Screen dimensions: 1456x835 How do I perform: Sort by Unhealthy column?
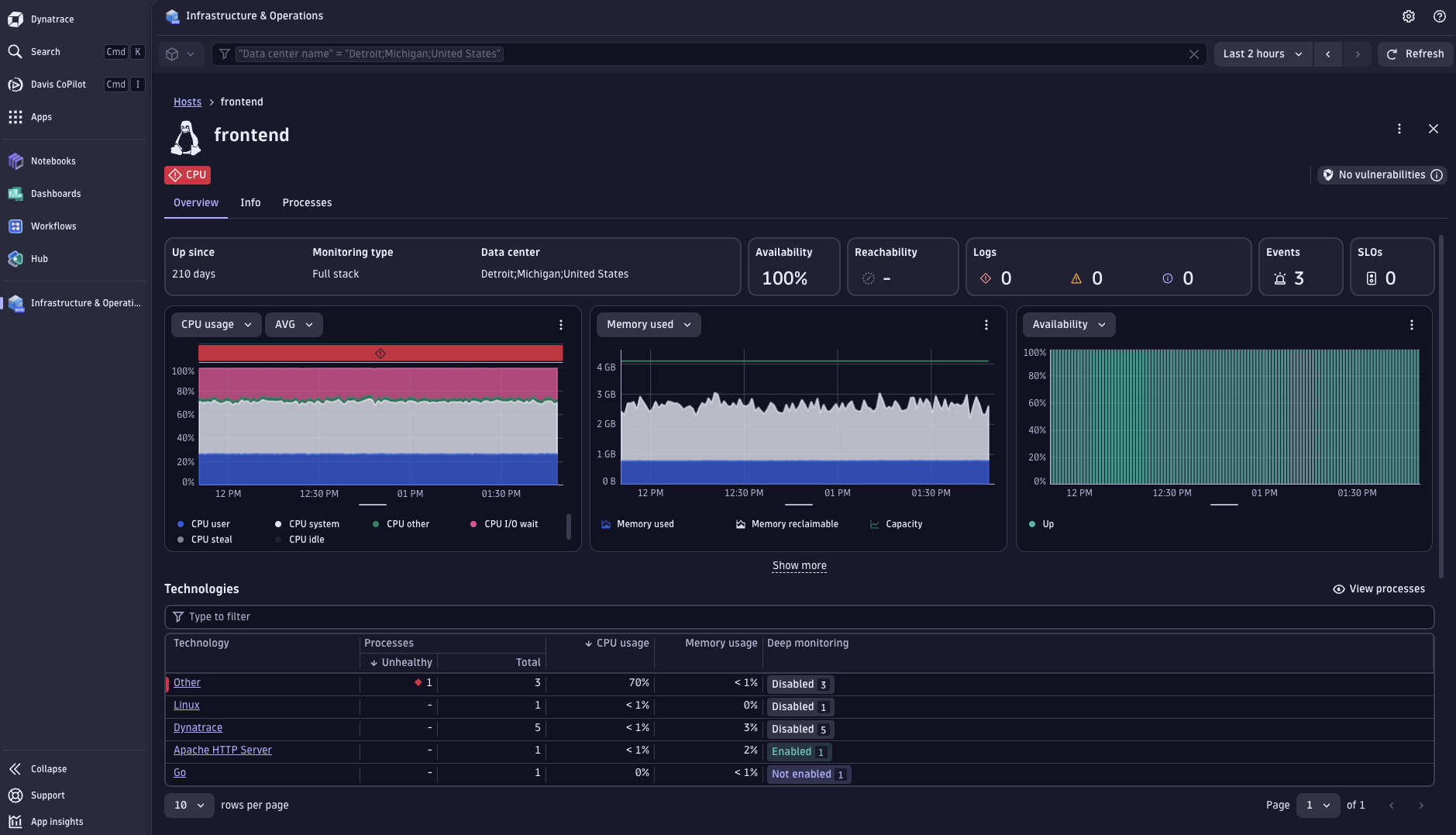coord(400,663)
